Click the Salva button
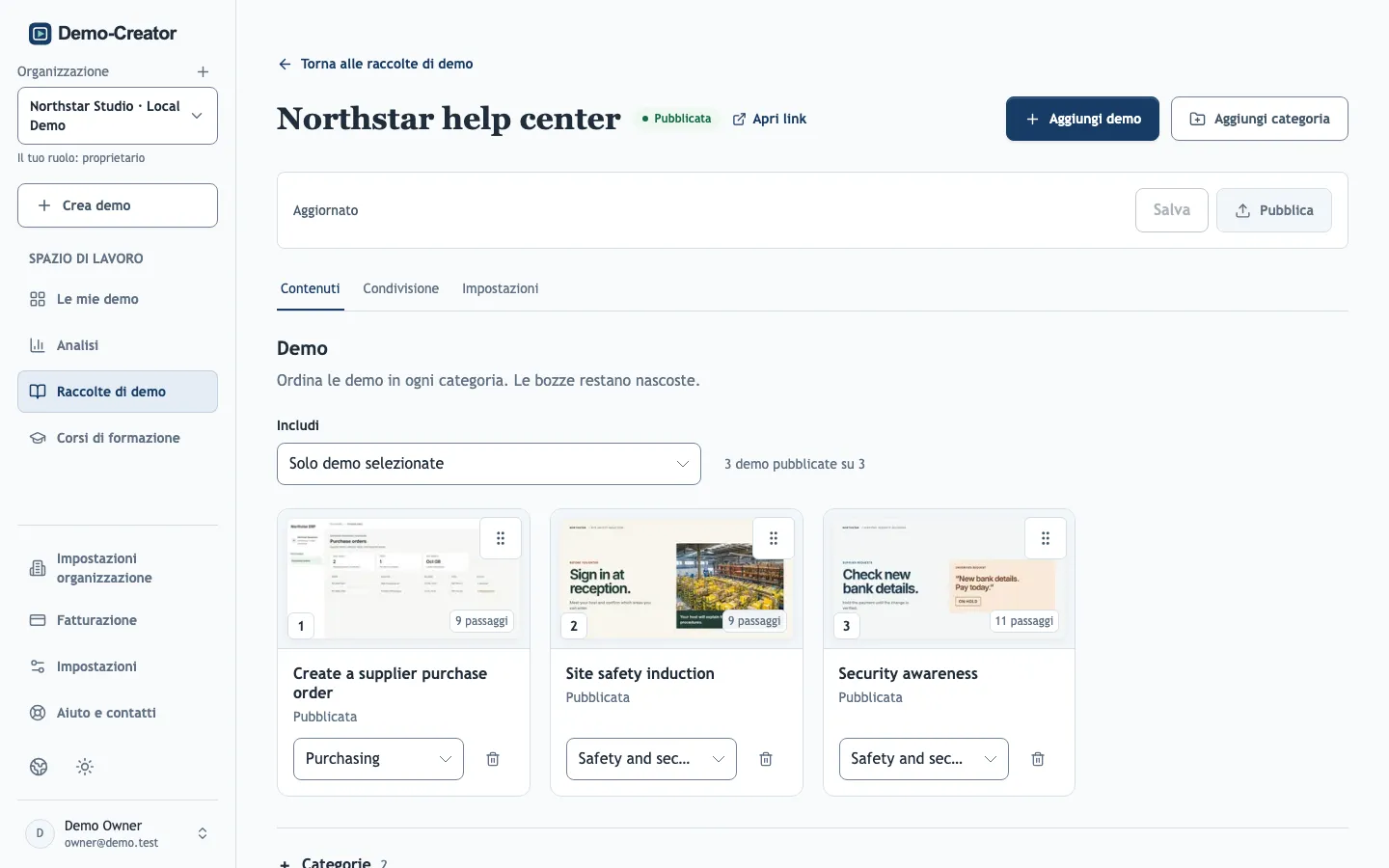The image size is (1389, 868). (x=1172, y=210)
